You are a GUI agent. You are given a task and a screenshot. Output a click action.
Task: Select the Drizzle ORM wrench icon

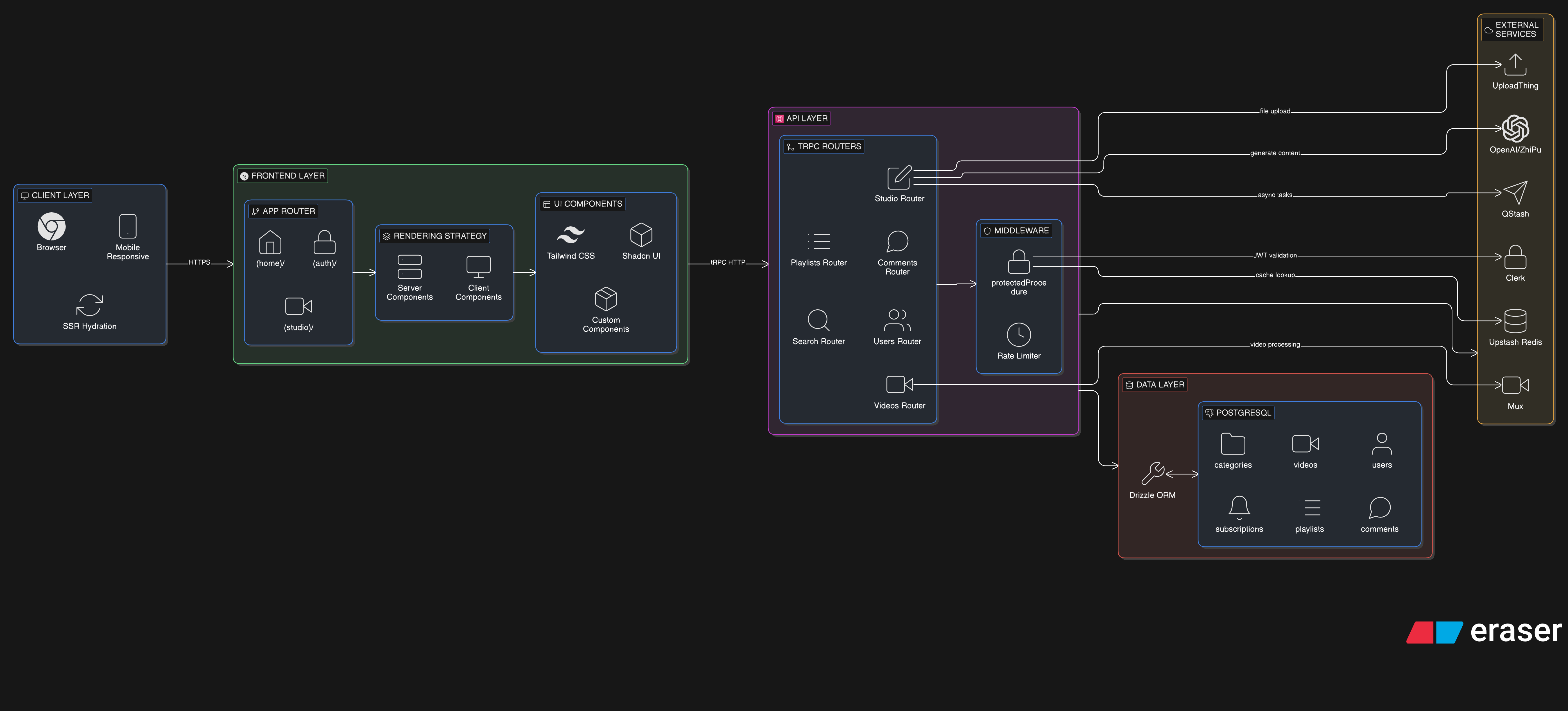click(1152, 473)
